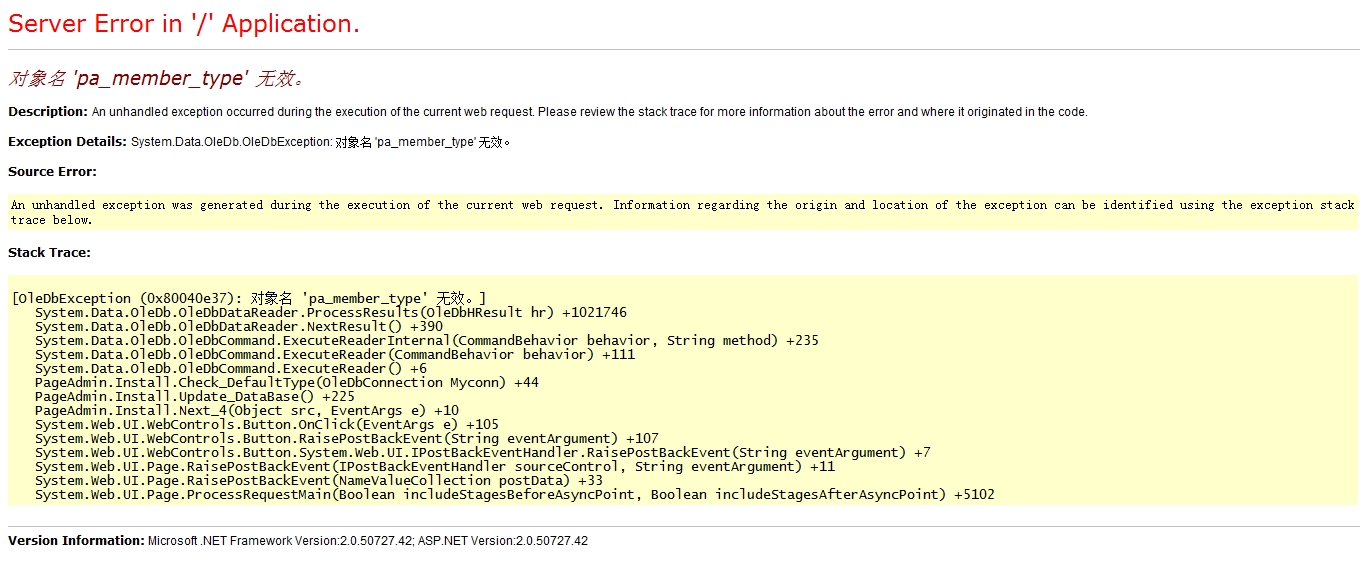Click the 'Stack Trace:' label

(49, 253)
